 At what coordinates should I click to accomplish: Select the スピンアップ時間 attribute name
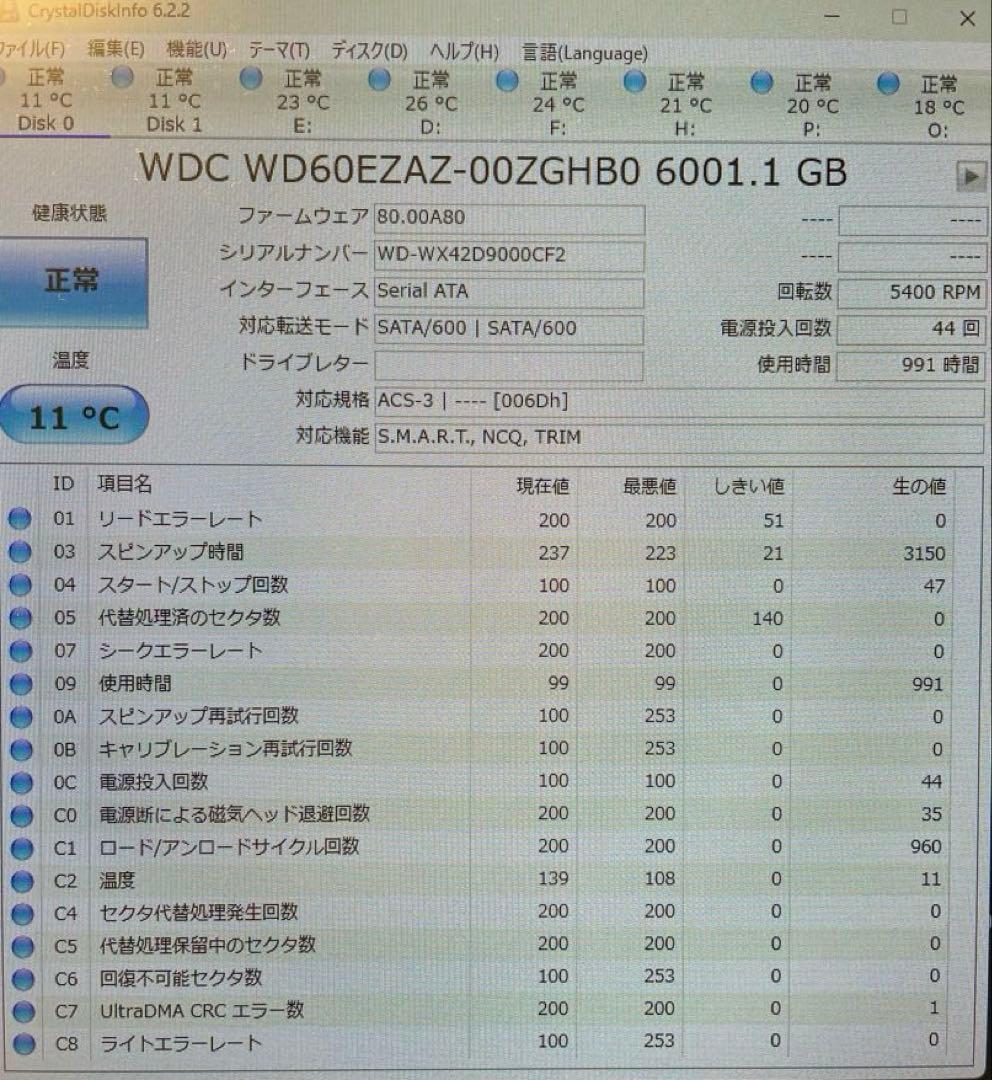171,552
